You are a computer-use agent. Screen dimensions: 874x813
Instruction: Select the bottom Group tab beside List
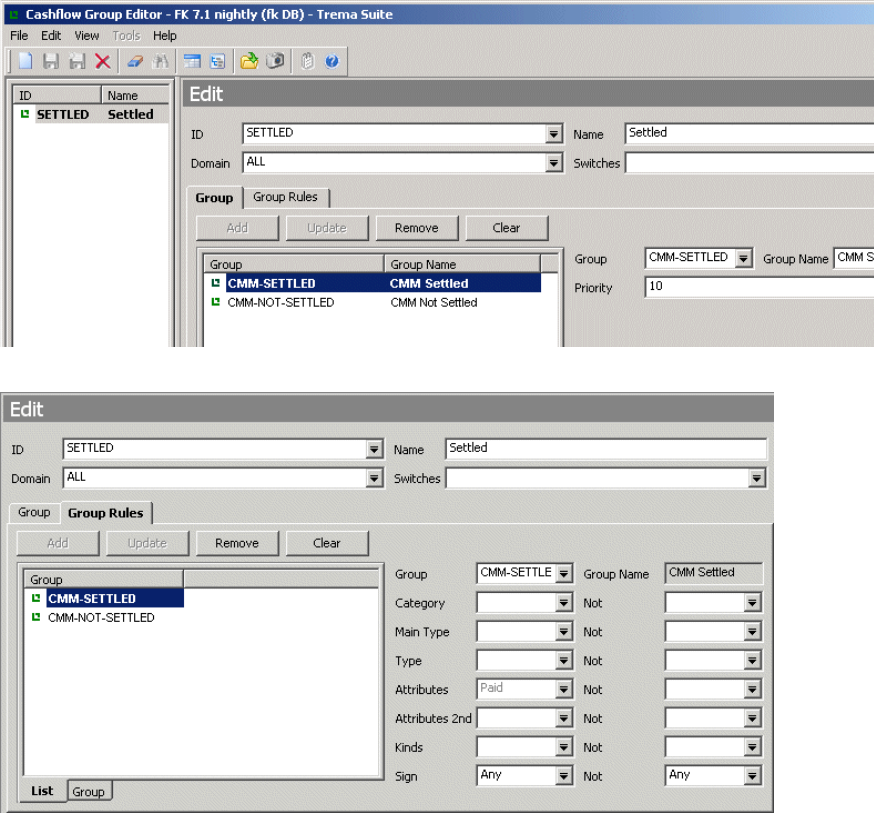(88, 792)
